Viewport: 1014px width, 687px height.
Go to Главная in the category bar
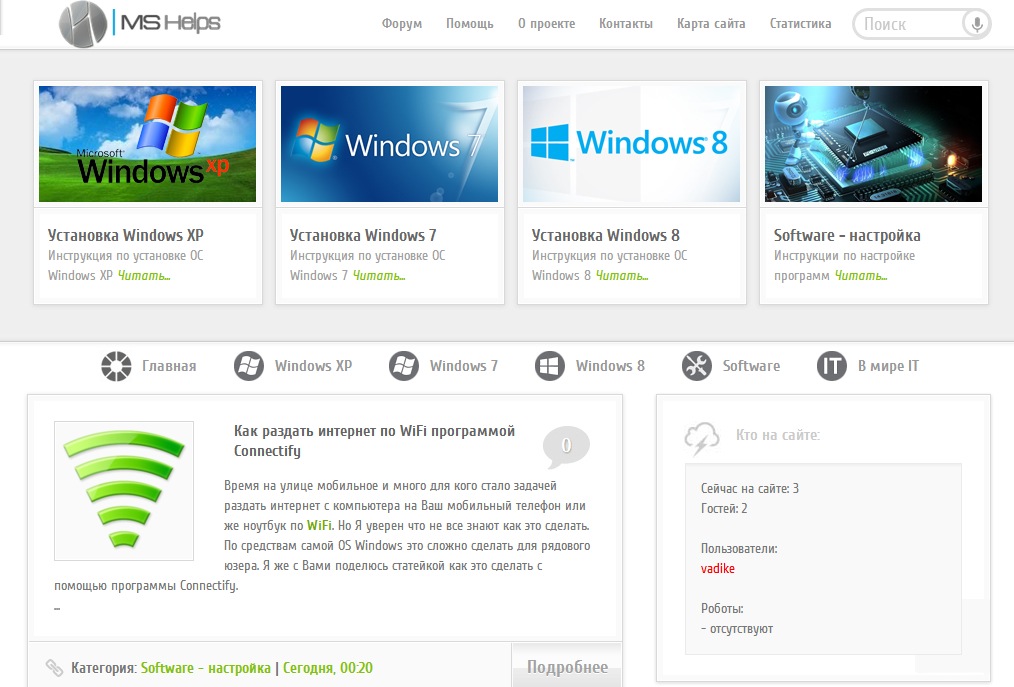point(169,366)
